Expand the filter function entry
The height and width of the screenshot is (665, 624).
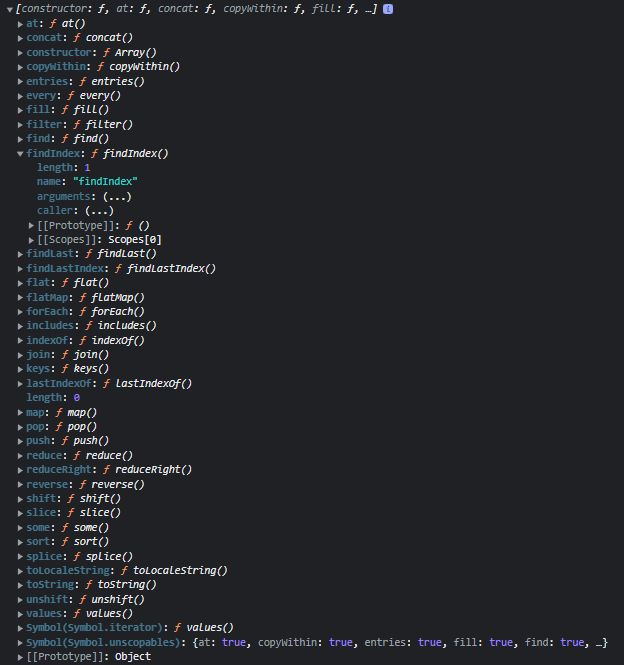(20, 125)
